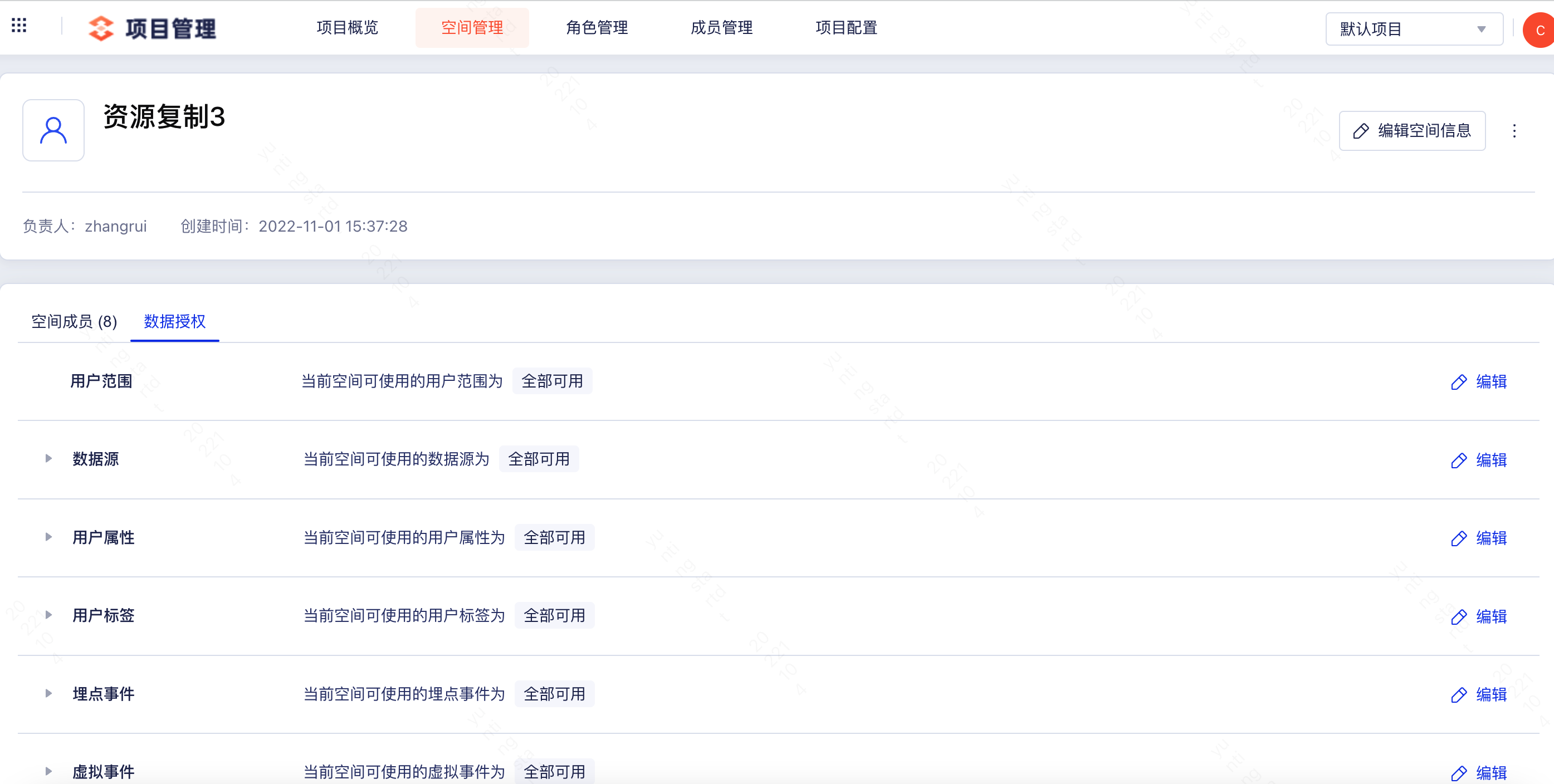Viewport: 1554px width, 784px height.
Task: Open the 默认项目 project dropdown
Action: click(x=1414, y=29)
